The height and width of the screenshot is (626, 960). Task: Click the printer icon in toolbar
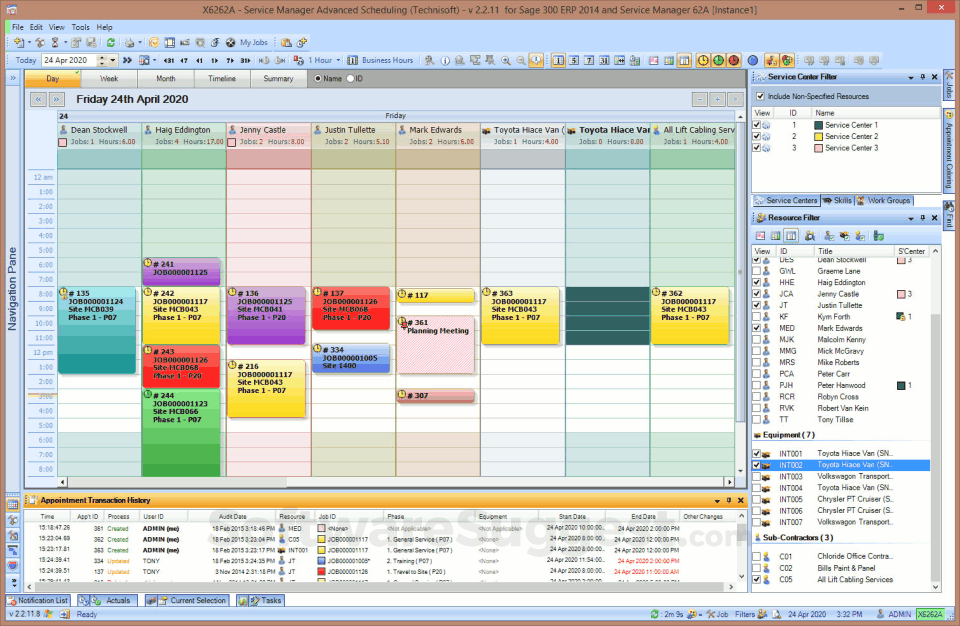click(x=129, y=43)
